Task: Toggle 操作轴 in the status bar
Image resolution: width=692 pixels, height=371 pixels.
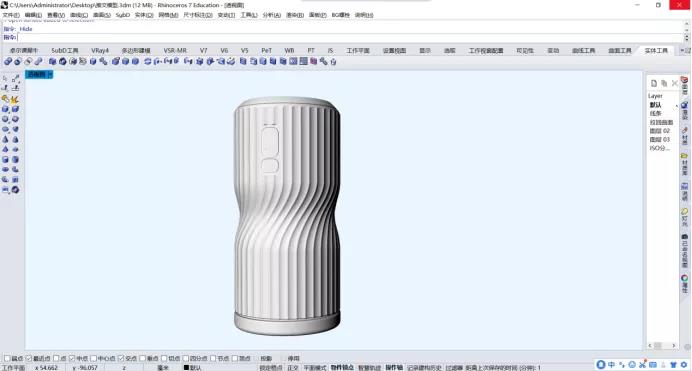Action: [394, 367]
